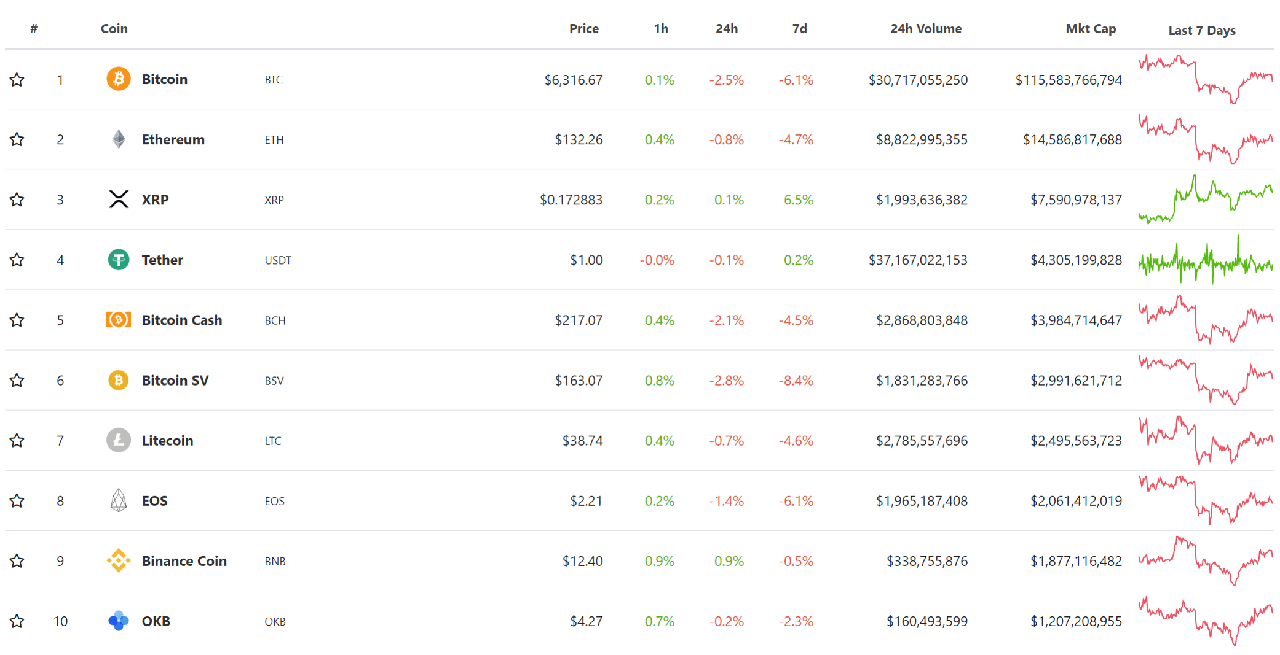This screenshot has width=1280, height=655.
Task: Open Bitcoin Cash's 7-day sparkline
Action: (1206, 320)
